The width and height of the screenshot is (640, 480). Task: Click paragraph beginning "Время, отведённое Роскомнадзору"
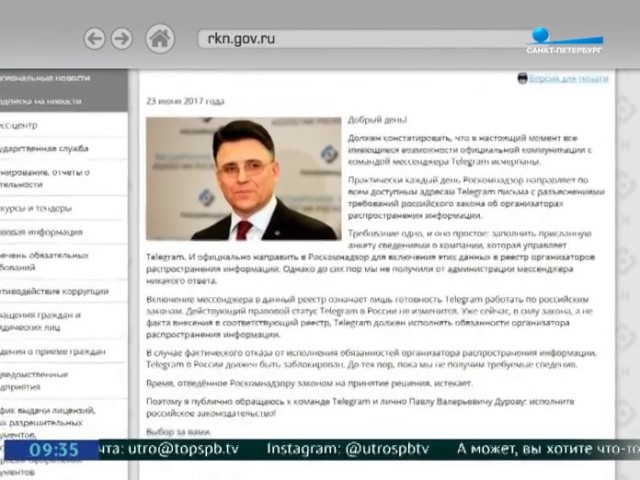pyautogui.click(x=309, y=383)
